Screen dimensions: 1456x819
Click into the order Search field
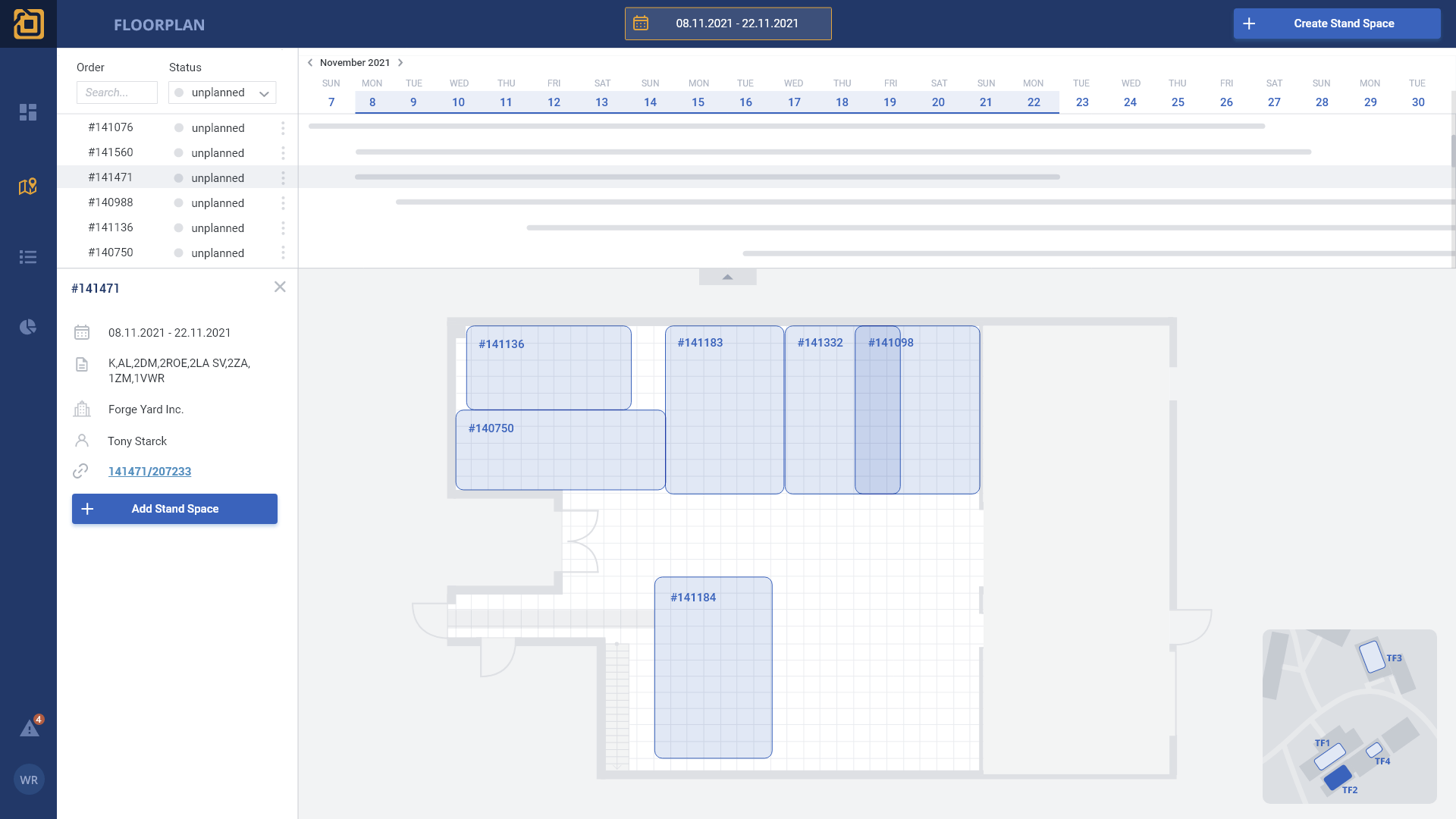pos(117,93)
